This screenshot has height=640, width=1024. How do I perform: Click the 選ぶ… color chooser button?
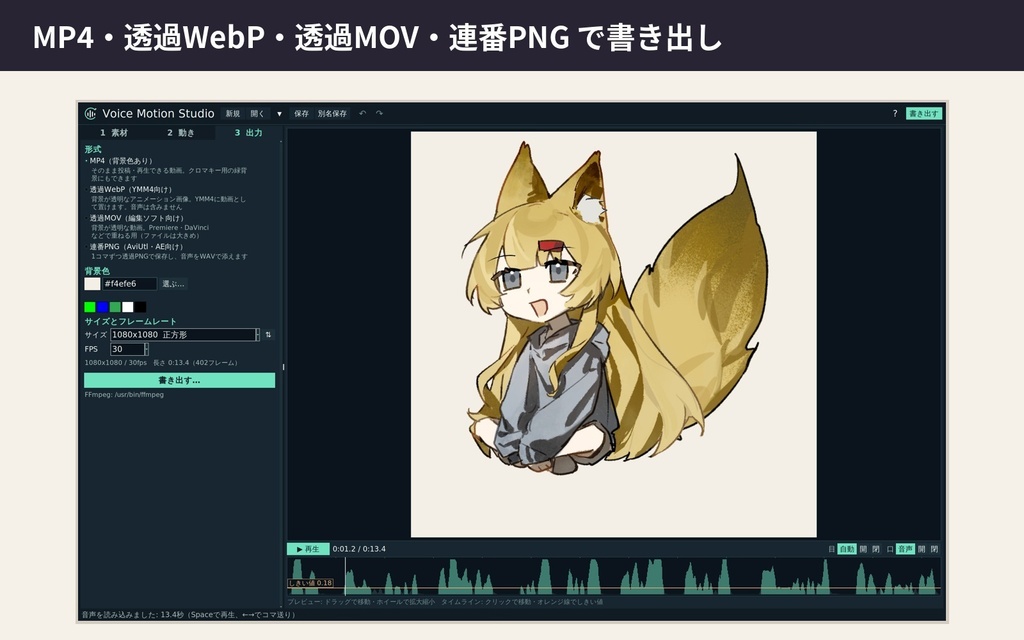[173, 284]
